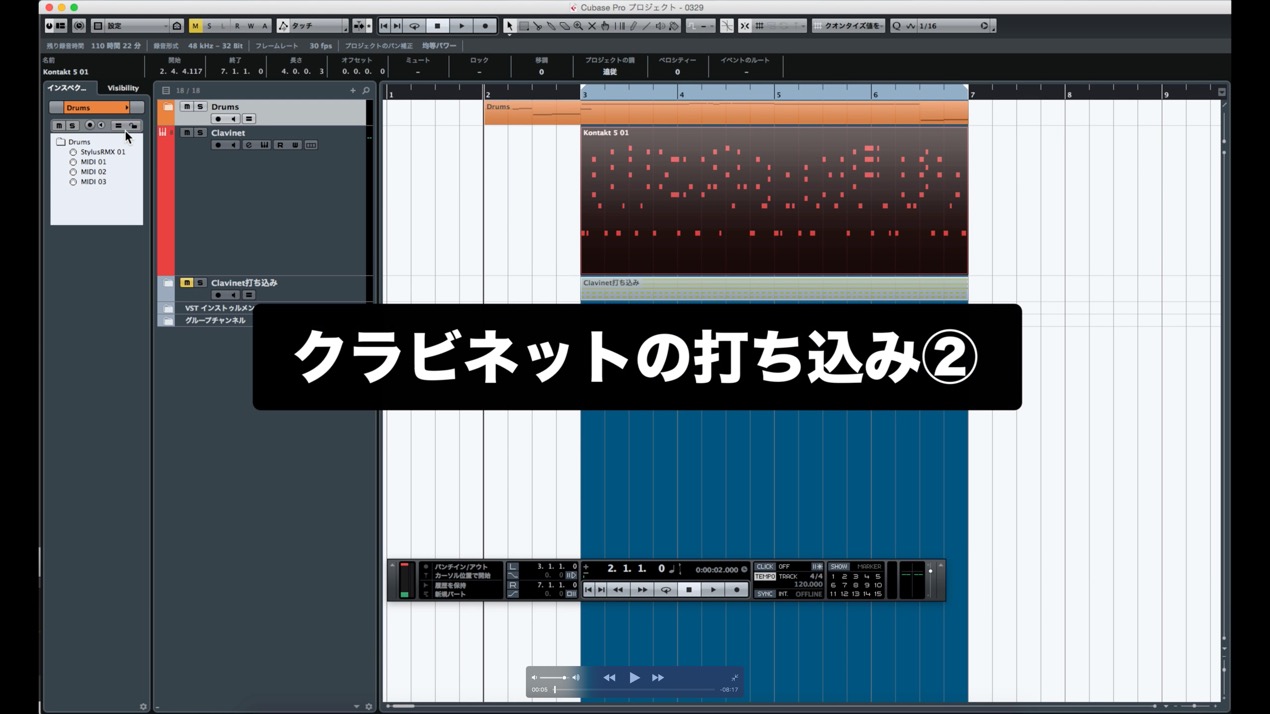Click the search tracks magnifier icon
1270x714 pixels.
pyautogui.click(x=366, y=90)
